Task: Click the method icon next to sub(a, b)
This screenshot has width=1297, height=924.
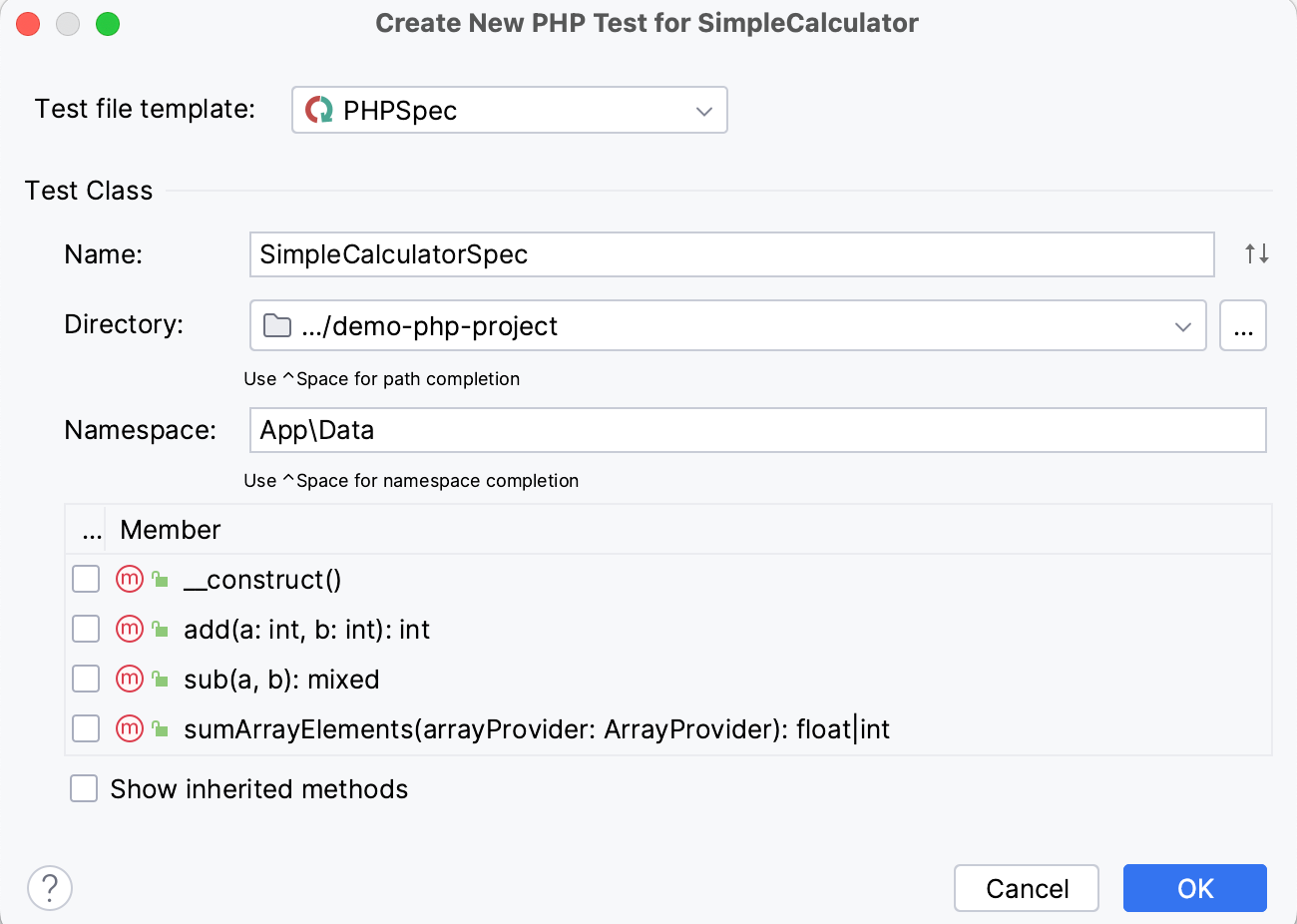Action: (130, 679)
